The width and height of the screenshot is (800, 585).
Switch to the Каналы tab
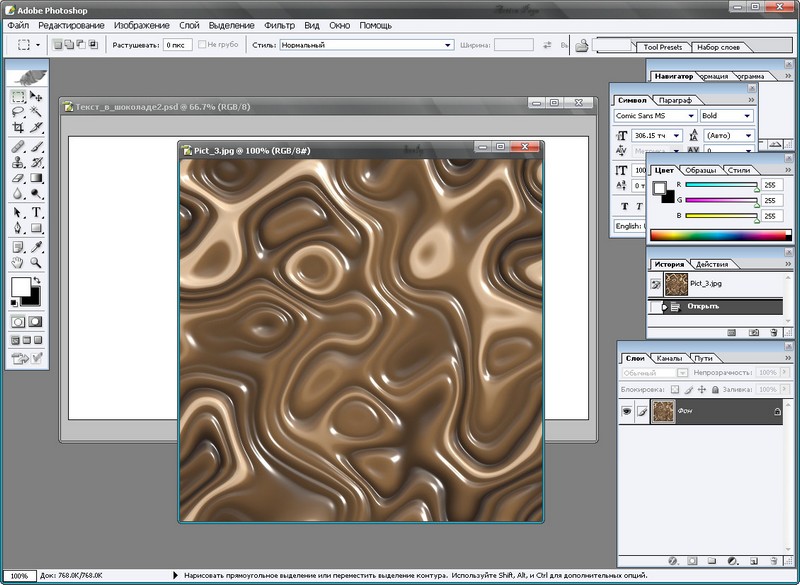668,358
